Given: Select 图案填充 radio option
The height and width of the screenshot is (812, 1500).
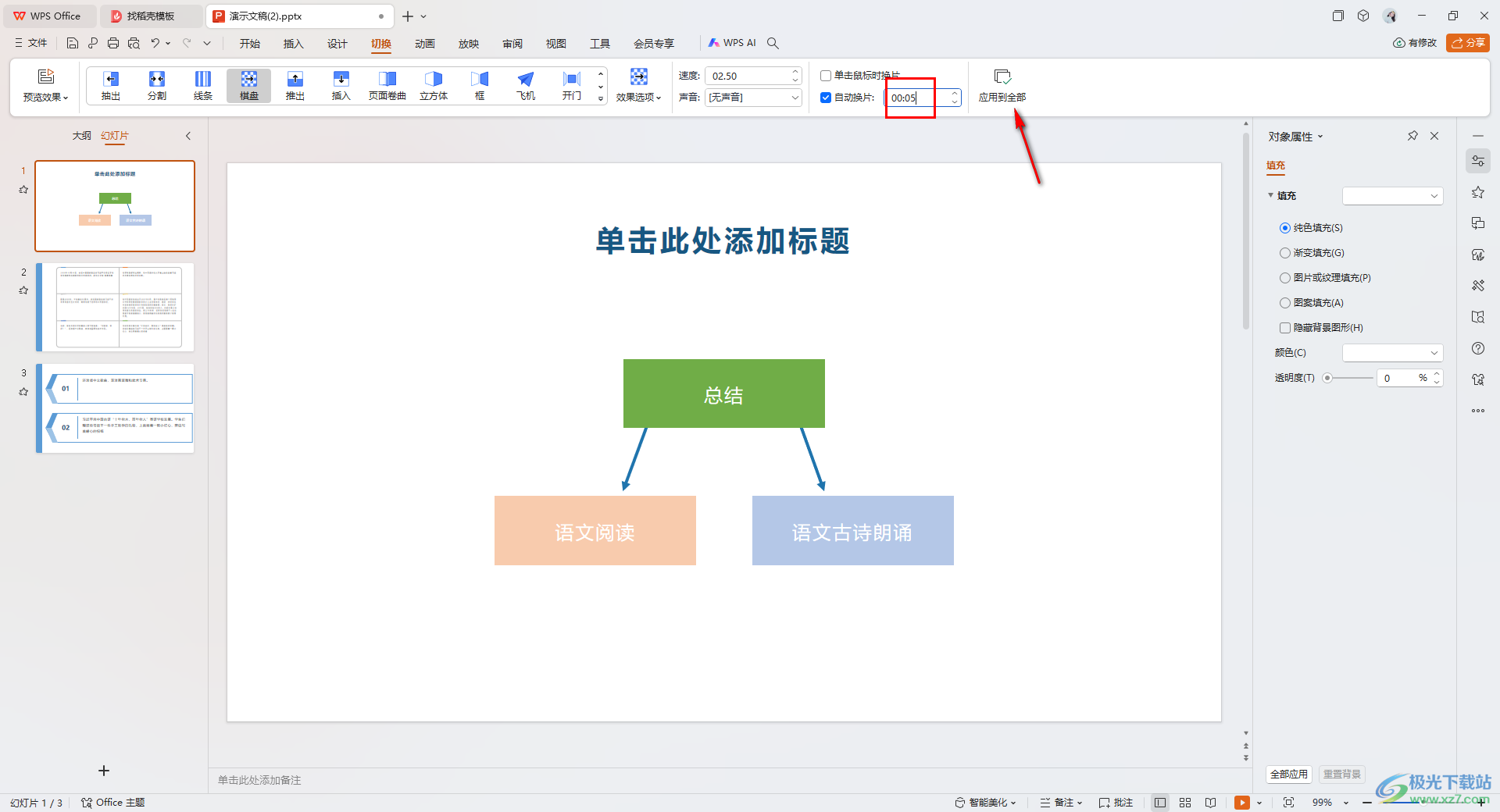Looking at the screenshot, I should click(x=1285, y=303).
